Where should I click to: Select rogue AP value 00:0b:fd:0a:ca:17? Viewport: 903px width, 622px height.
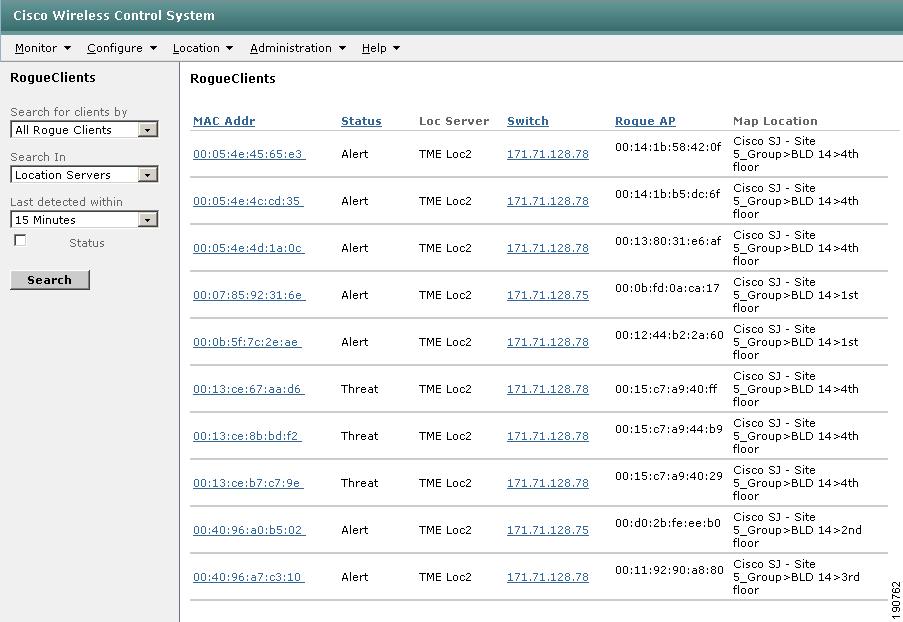click(667, 289)
